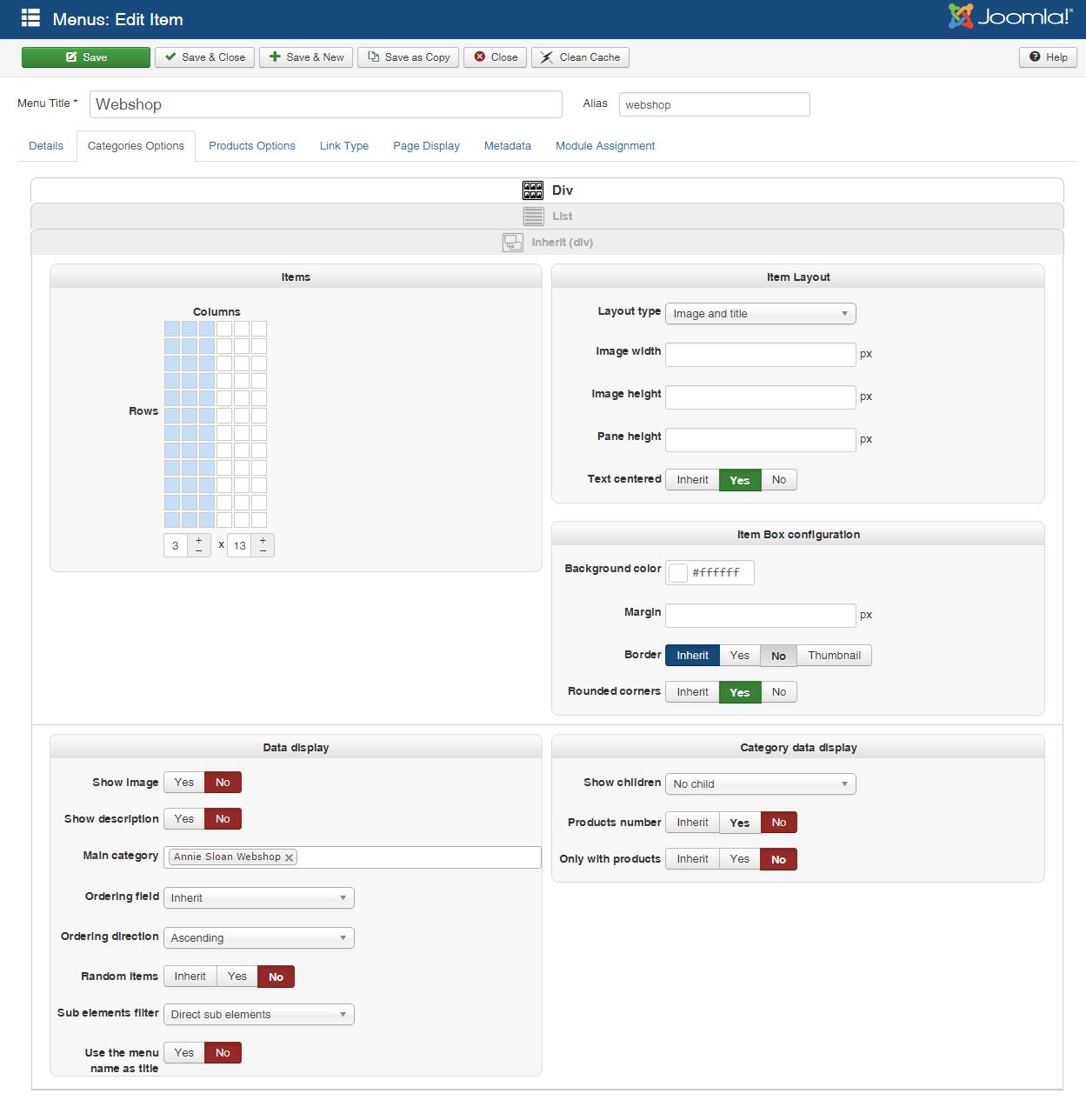Click the Menu Title input field

coord(326,104)
